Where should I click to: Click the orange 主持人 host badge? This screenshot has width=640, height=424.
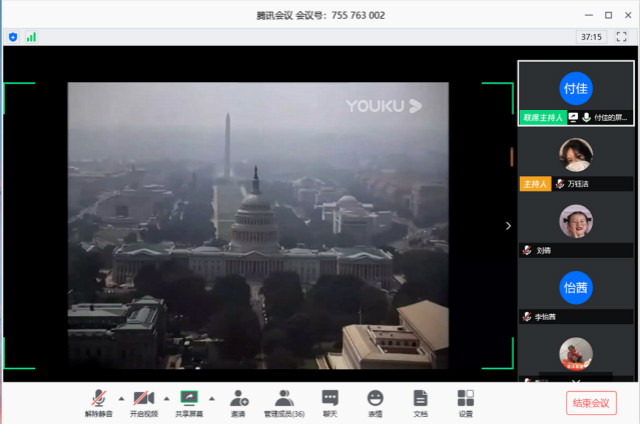pyautogui.click(x=535, y=184)
